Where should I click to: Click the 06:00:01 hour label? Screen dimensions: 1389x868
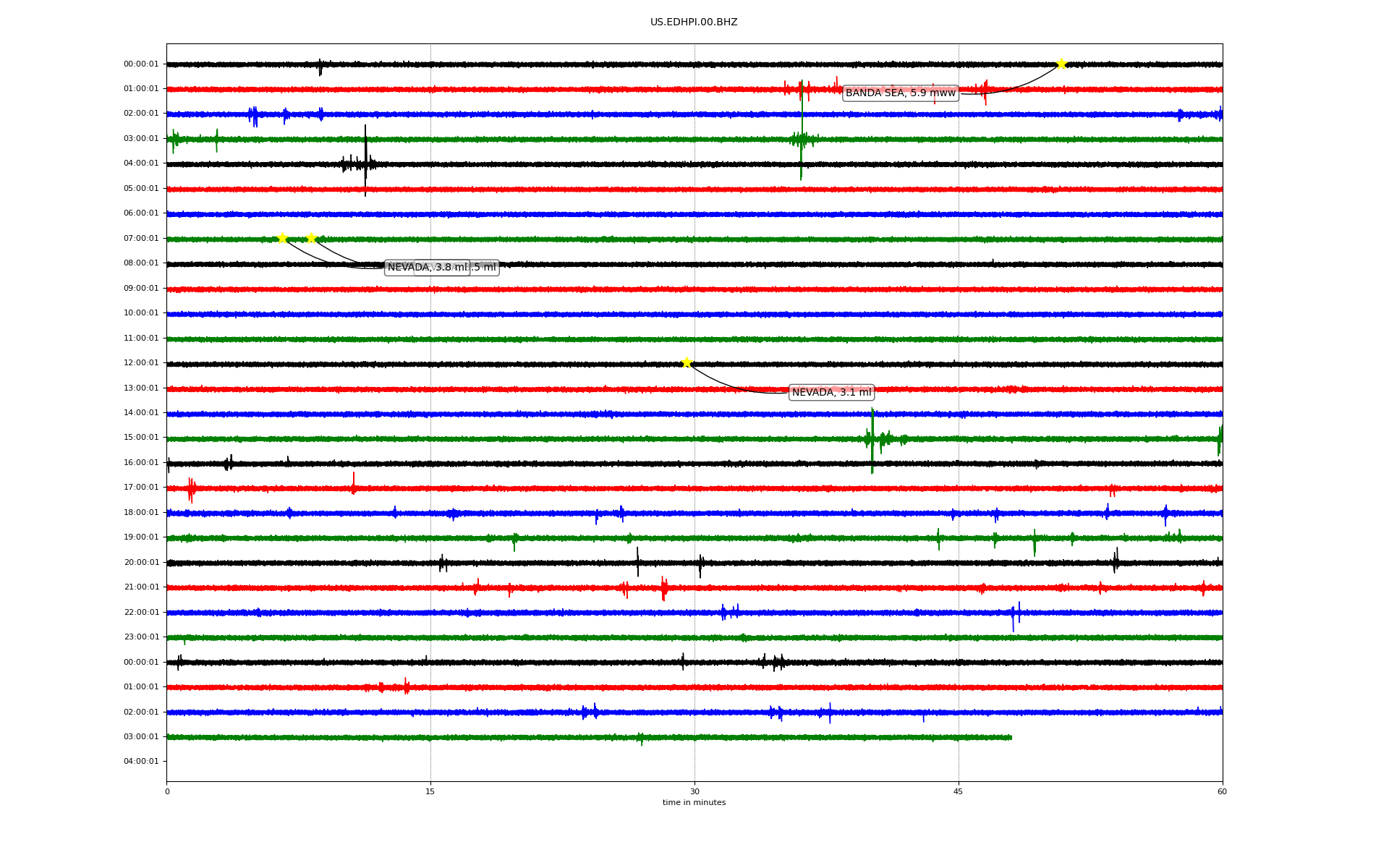pos(141,213)
